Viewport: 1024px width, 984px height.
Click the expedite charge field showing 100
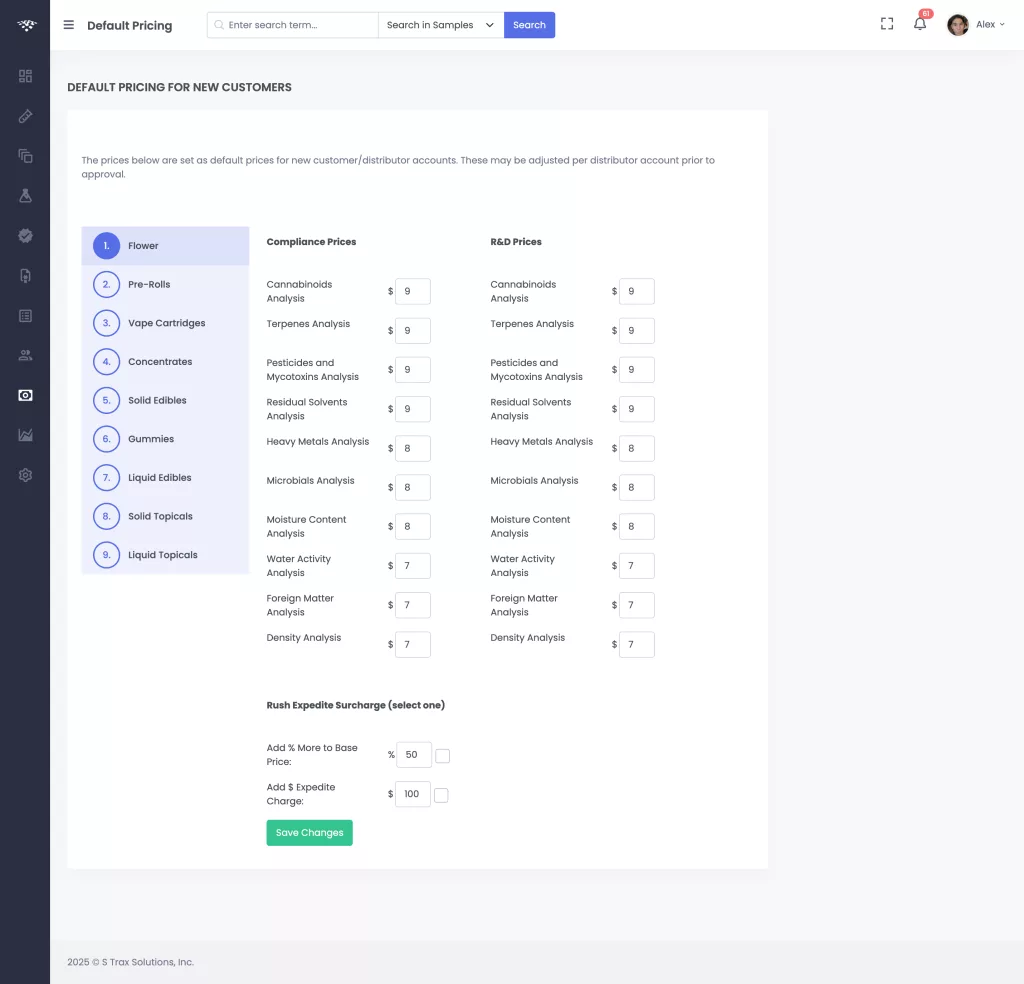pyautogui.click(x=413, y=794)
